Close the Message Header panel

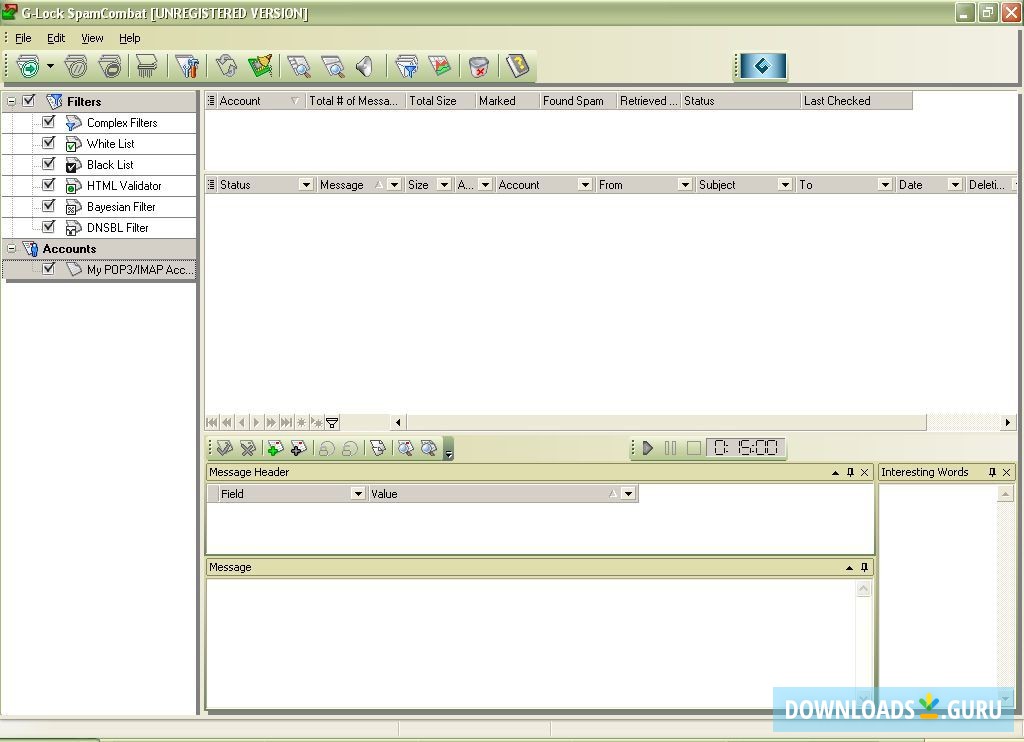(x=865, y=472)
